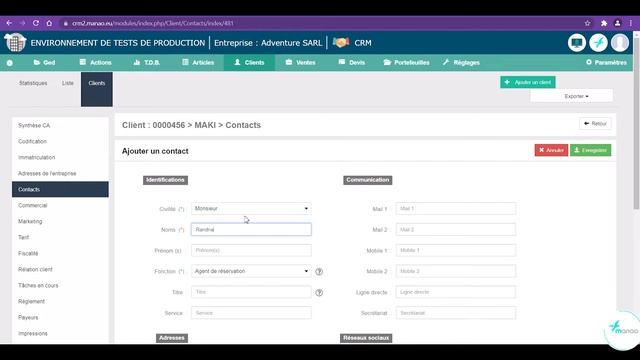This screenshot has height=360, width=640.
Task: Open the Paramètres menu
Action: (607, 62)
